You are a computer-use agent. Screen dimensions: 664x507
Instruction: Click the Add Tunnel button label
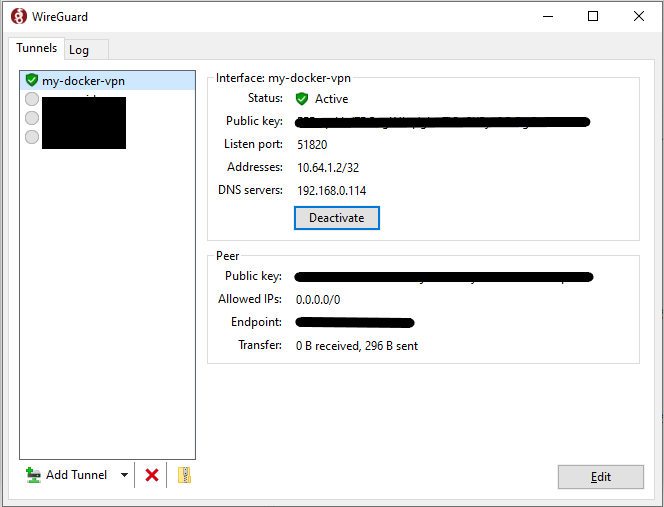[77, 475]
